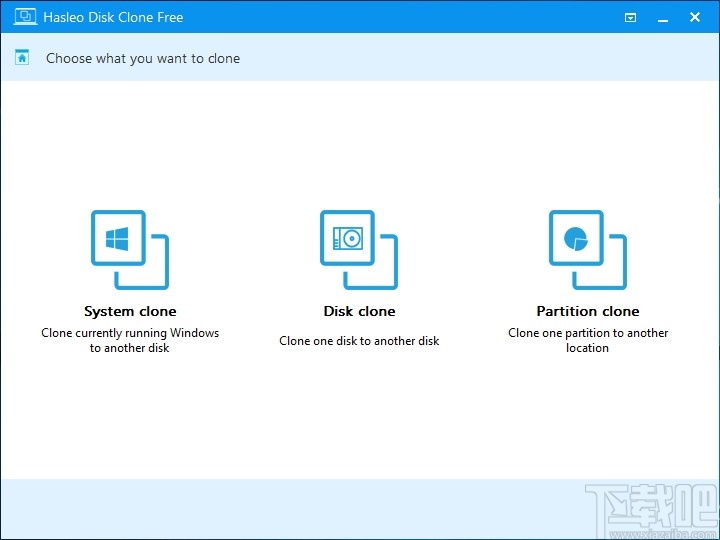Open the title bar dropdown menu button
The image size is (720, 540).
point(630,17)
